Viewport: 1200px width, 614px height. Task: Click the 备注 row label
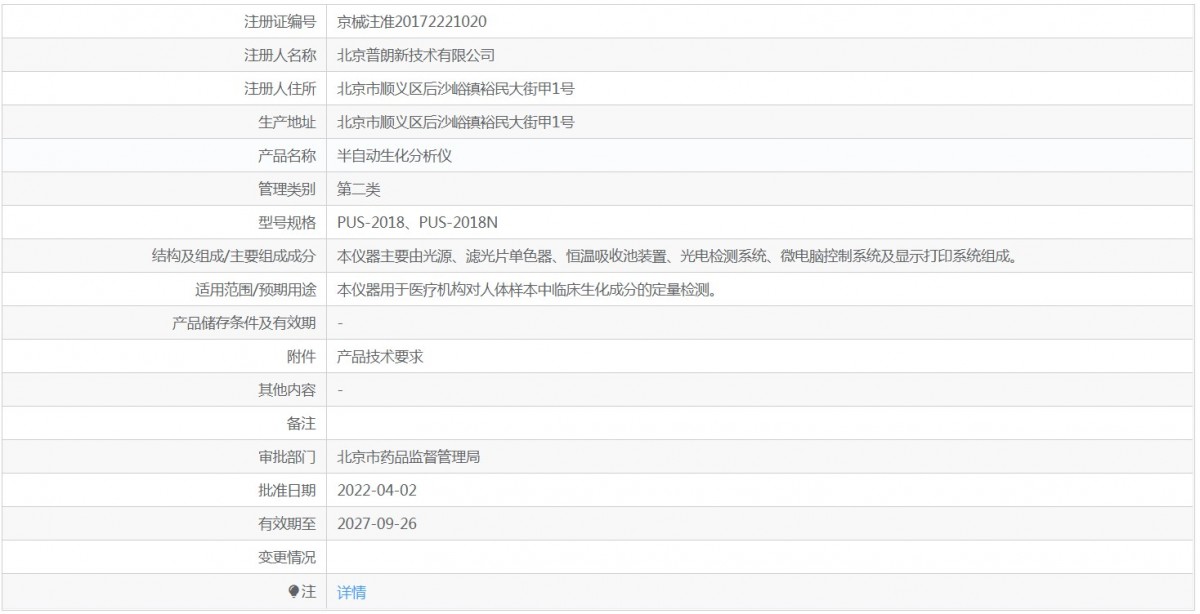click(301, 424)
